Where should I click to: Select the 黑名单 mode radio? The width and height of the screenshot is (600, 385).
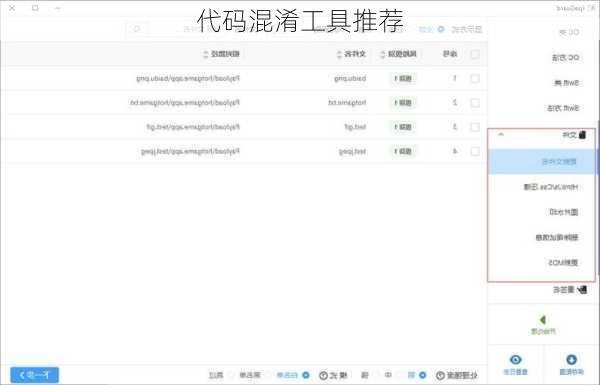pyautogui.click(x=267, y=375)
